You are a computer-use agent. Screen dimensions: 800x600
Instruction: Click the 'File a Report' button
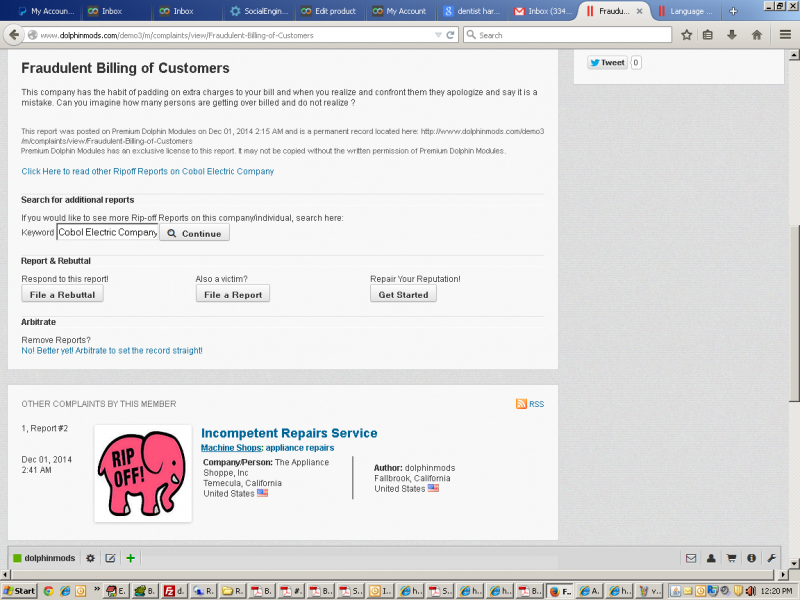pyautogui.click(x=233, y=294)
